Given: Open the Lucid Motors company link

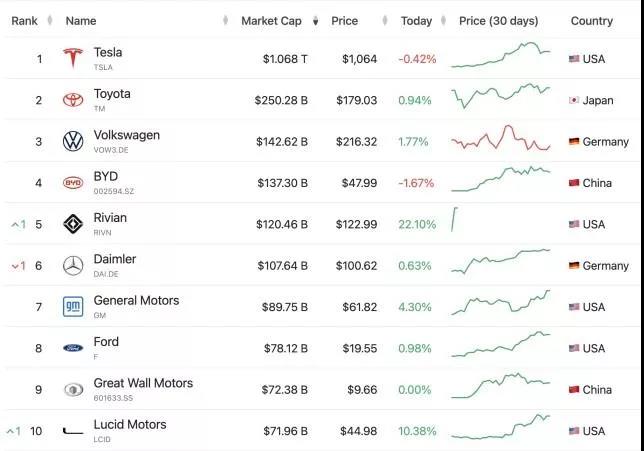Looking at the screenshot, I should pos(130,424).
